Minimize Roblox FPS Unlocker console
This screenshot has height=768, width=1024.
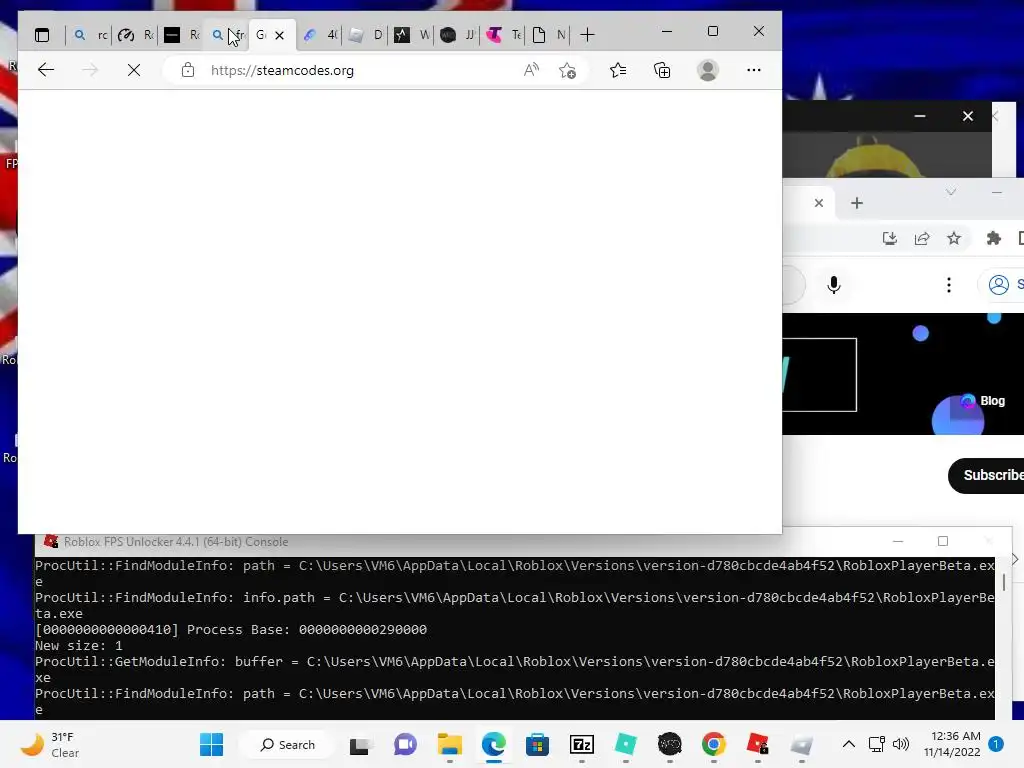click(x=898, y=541)
